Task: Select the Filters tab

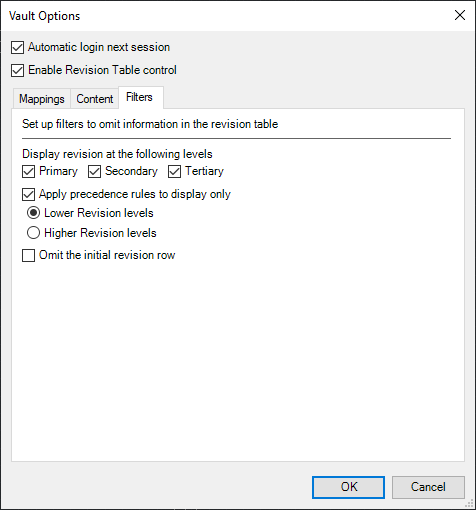Action: [139, 97]
